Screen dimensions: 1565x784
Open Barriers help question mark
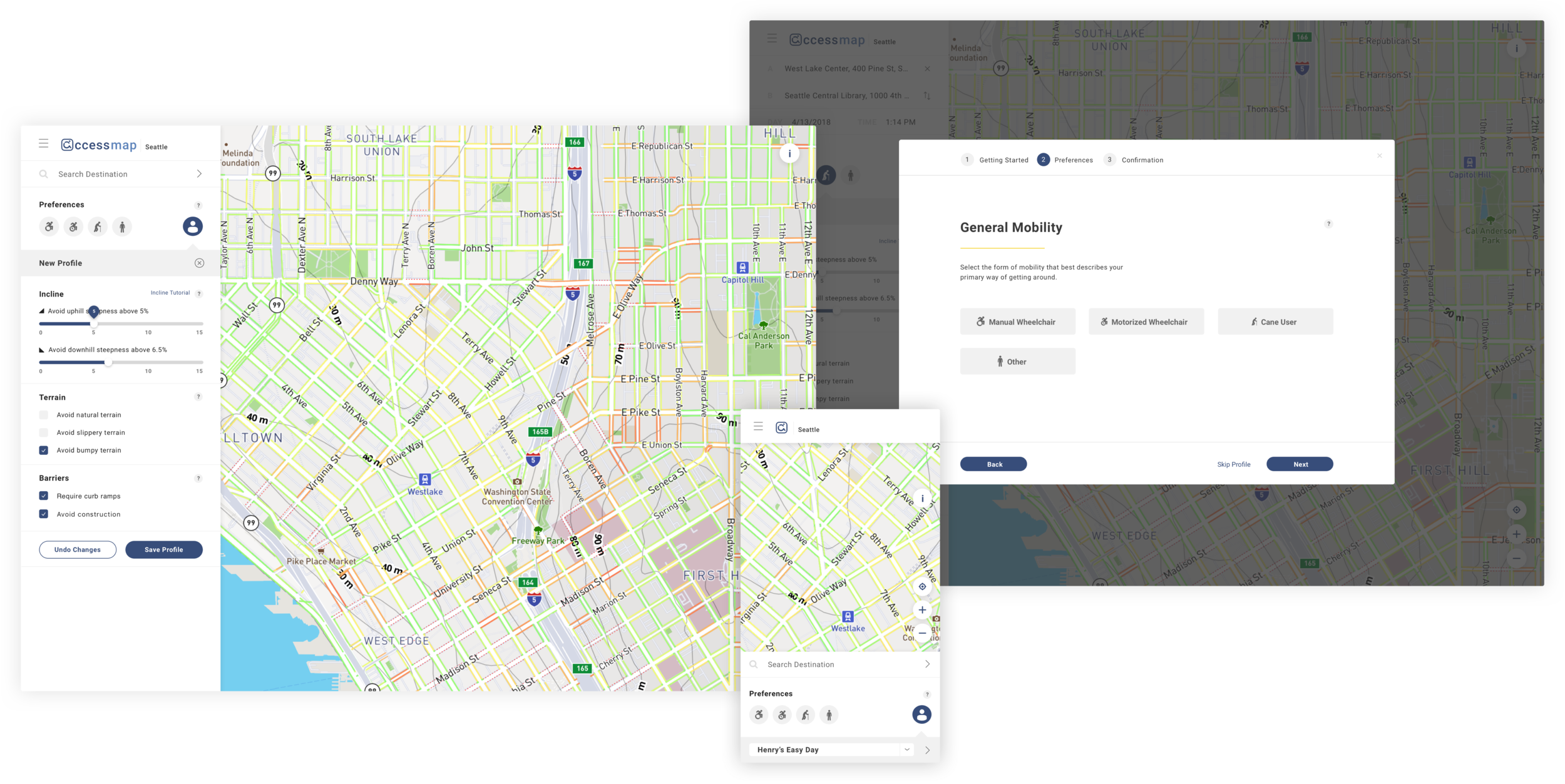[198, 478]
